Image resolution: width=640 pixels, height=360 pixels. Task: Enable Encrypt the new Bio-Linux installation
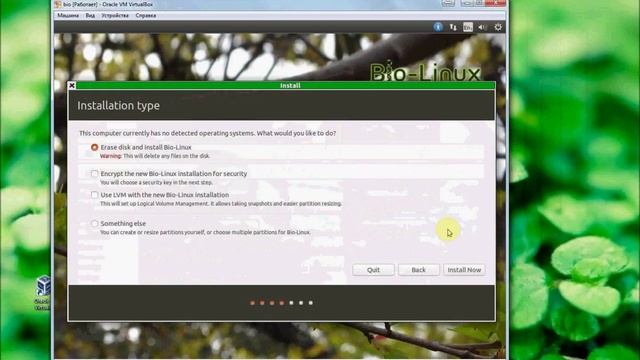(95, 173)
